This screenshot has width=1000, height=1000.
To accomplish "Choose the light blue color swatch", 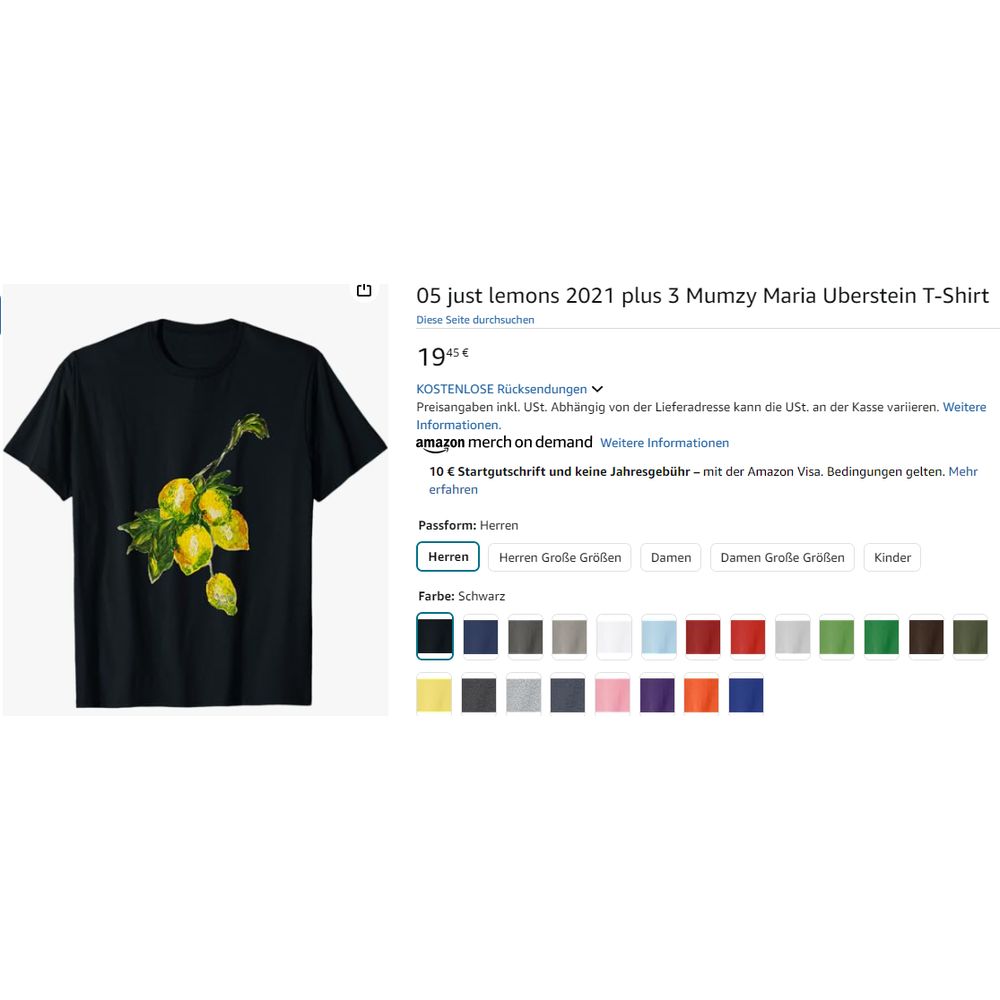I will (659, 636).
